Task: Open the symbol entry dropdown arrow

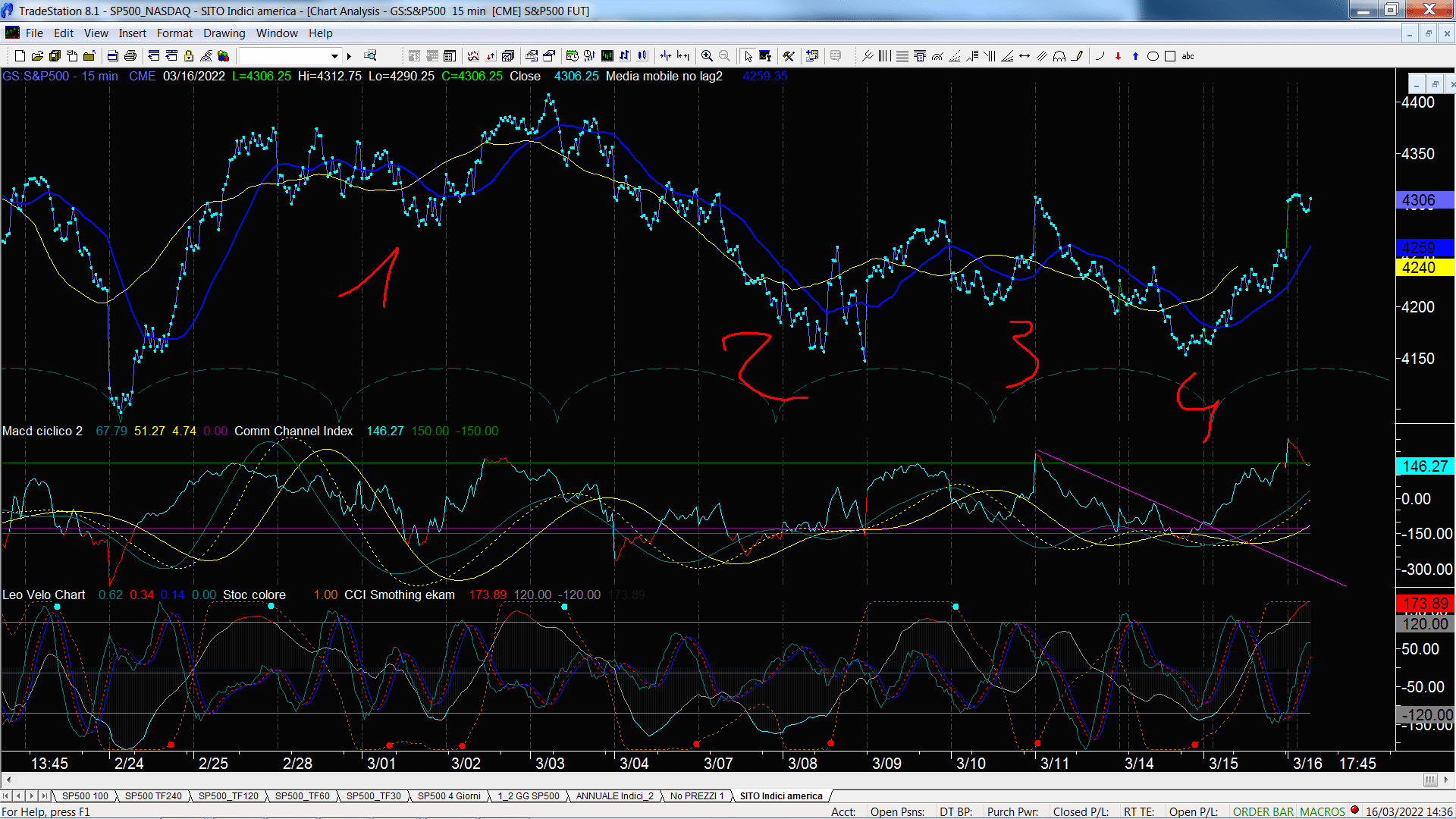Action: [x=334, y=56]
